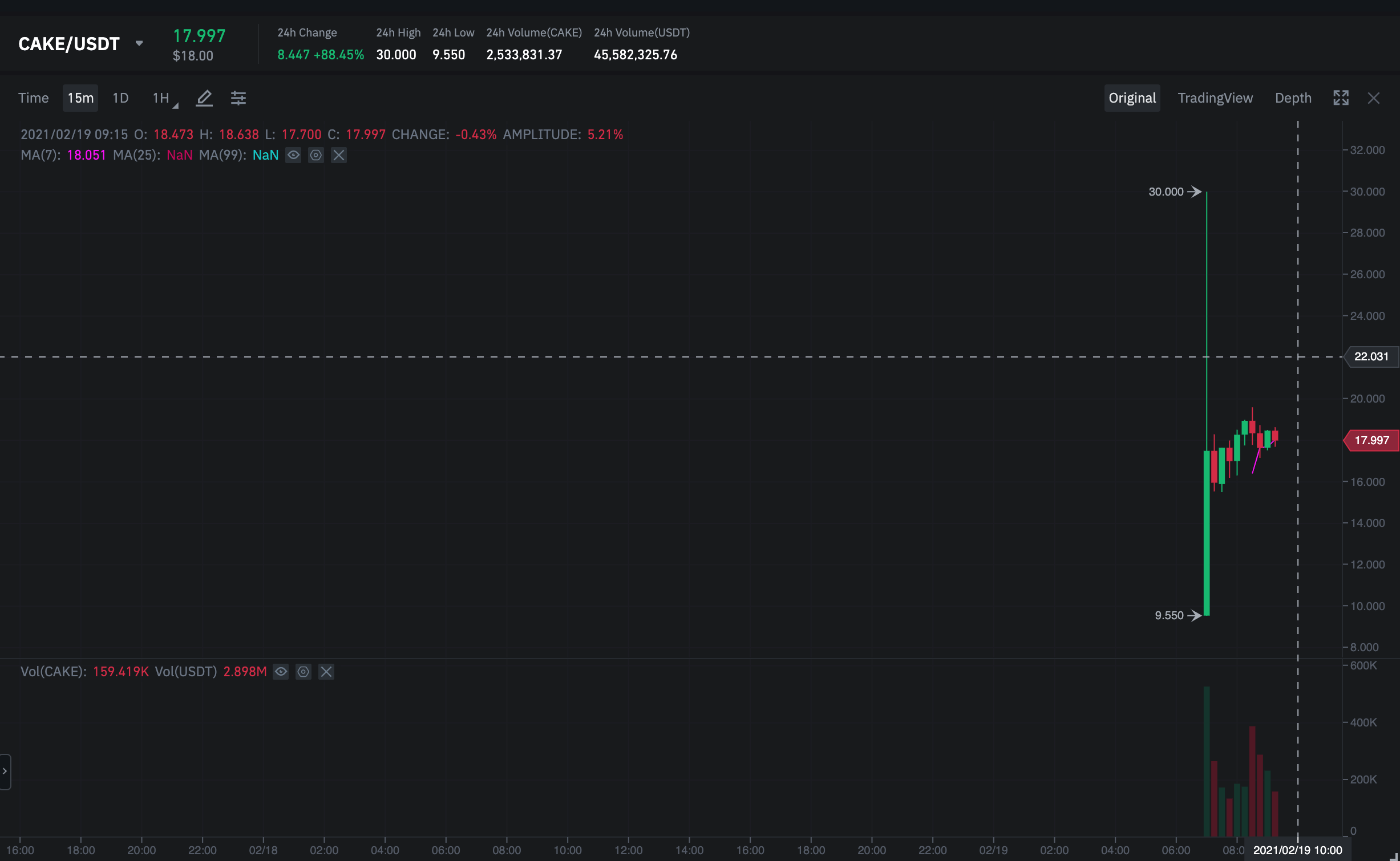This screenshot has width=1400, height=861.
Task: Click the 24h High value 30.000
Action: pos(396,55)
